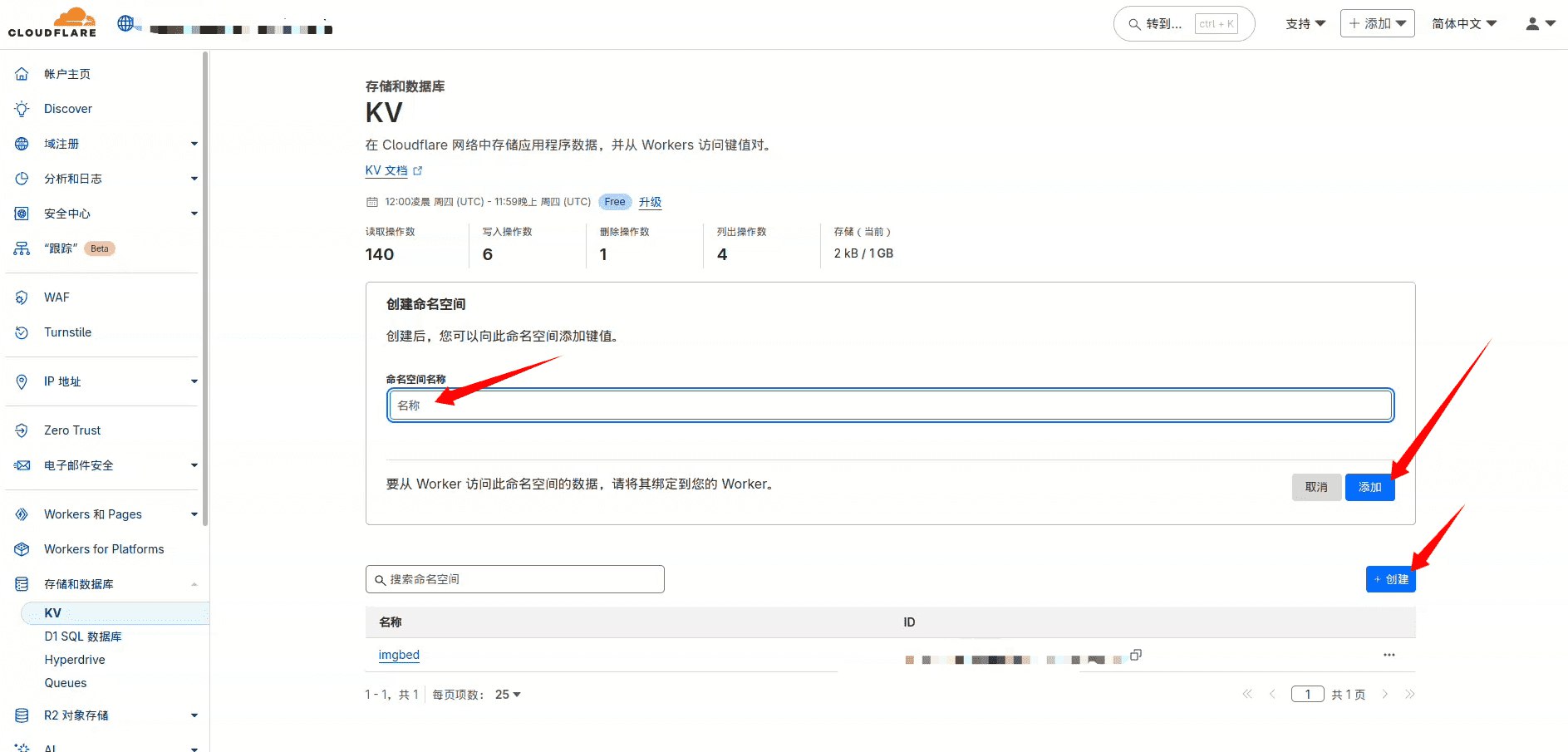The image size is (1568, 752).
Task: Open the user account menu icon
Action: pos(1540,24)
